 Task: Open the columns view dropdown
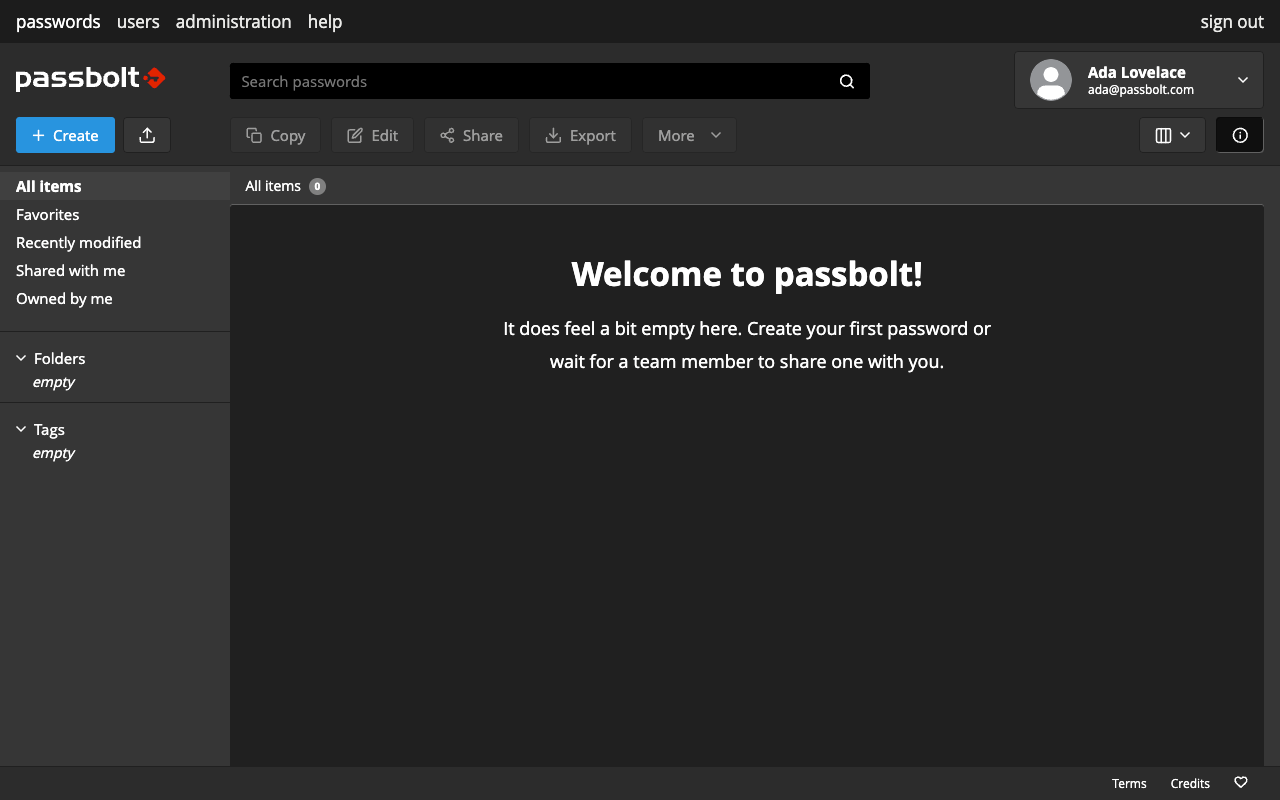[x=1173, y=135]
